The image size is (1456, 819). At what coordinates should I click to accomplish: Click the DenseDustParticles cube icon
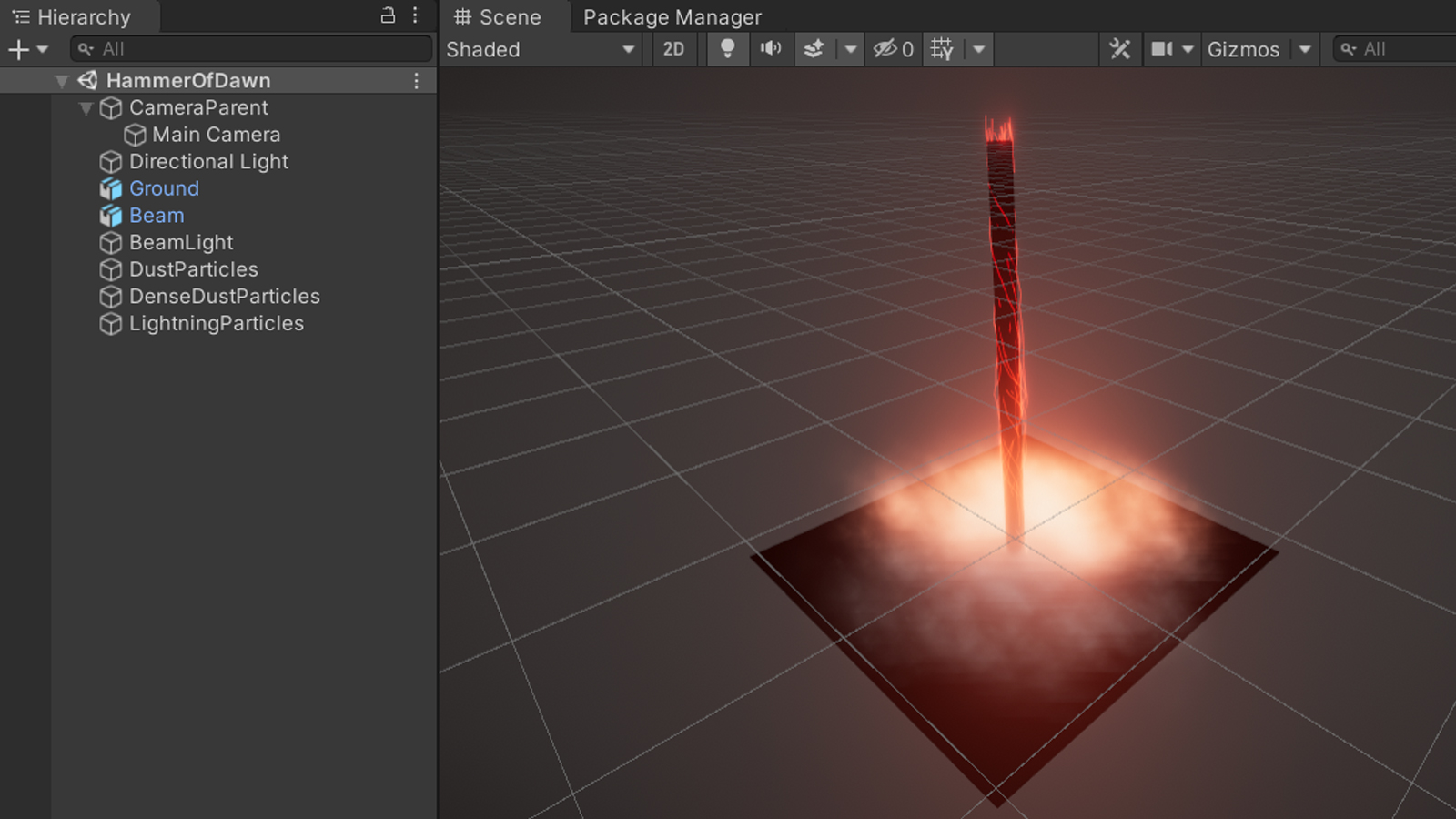click(111, 297)
